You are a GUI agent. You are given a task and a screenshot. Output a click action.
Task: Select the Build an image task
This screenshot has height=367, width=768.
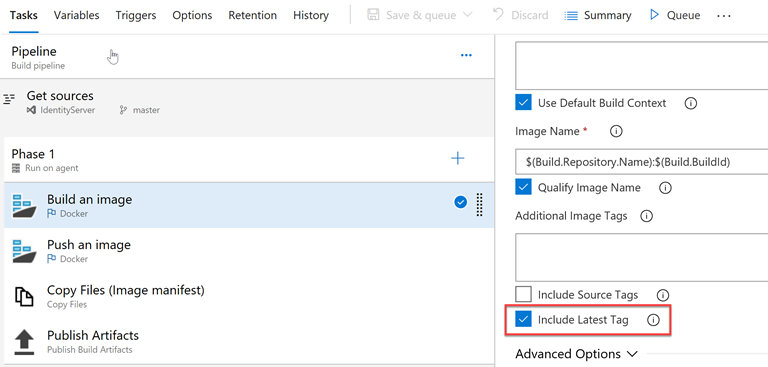coord(249,205)
